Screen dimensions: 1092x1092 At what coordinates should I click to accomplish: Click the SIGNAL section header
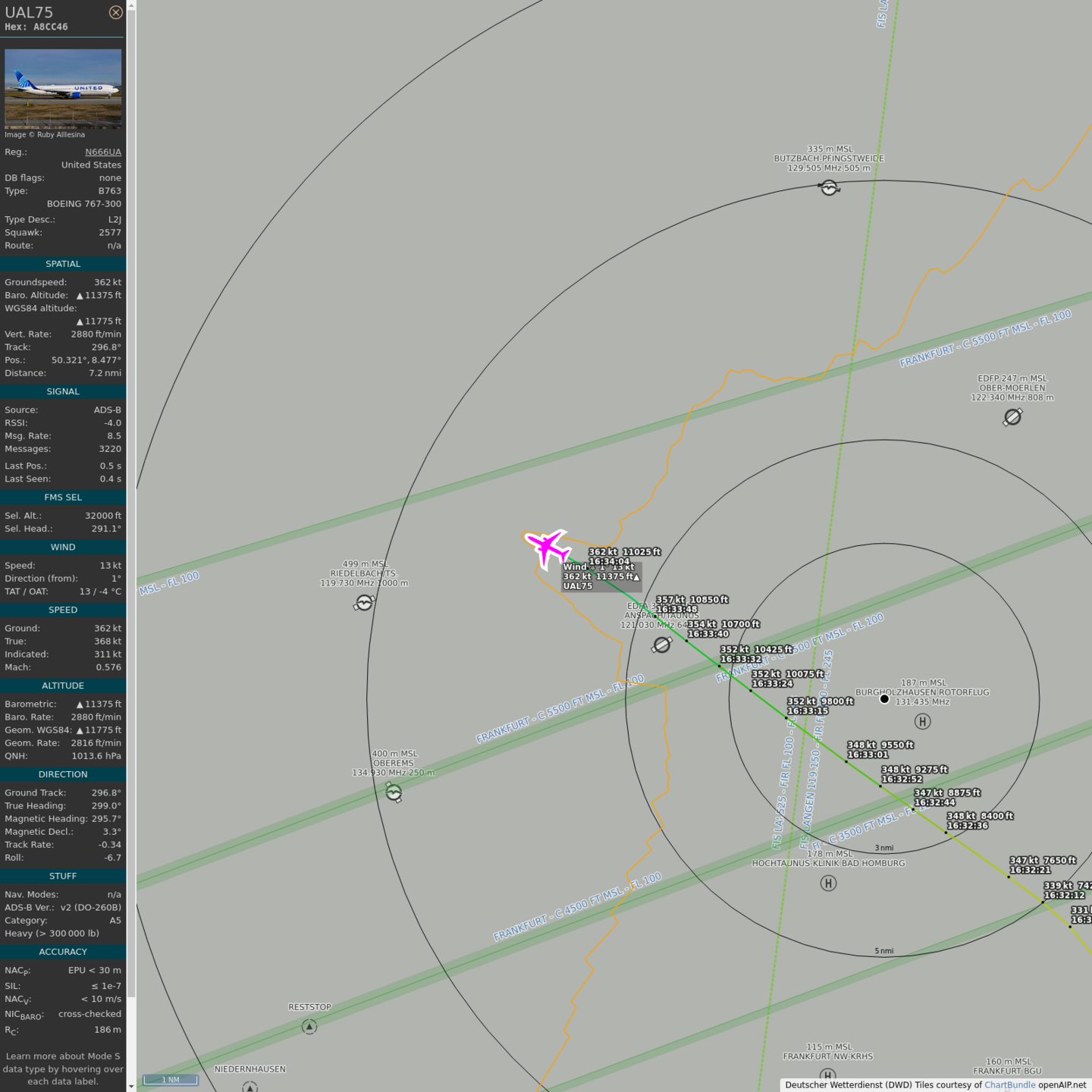click(x=63, y=391)
